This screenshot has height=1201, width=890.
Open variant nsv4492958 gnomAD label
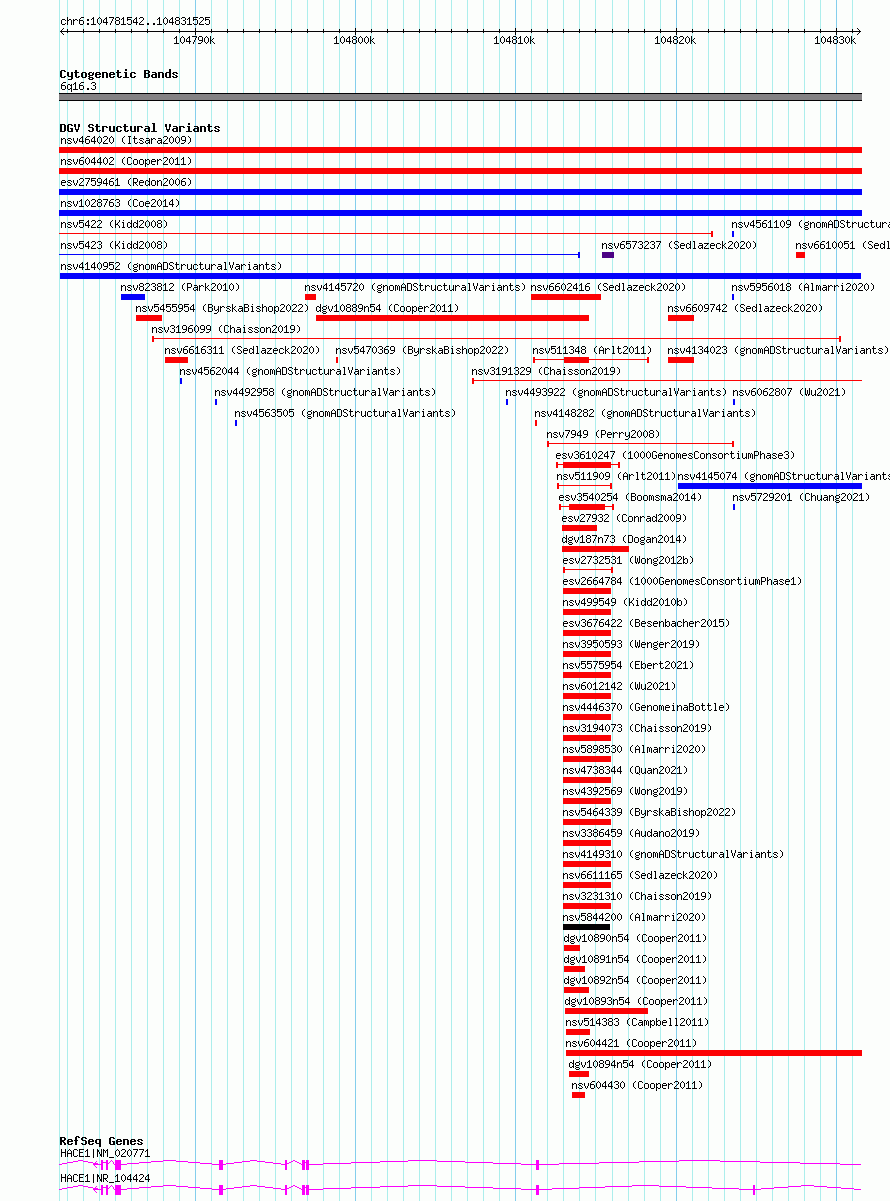325,392
